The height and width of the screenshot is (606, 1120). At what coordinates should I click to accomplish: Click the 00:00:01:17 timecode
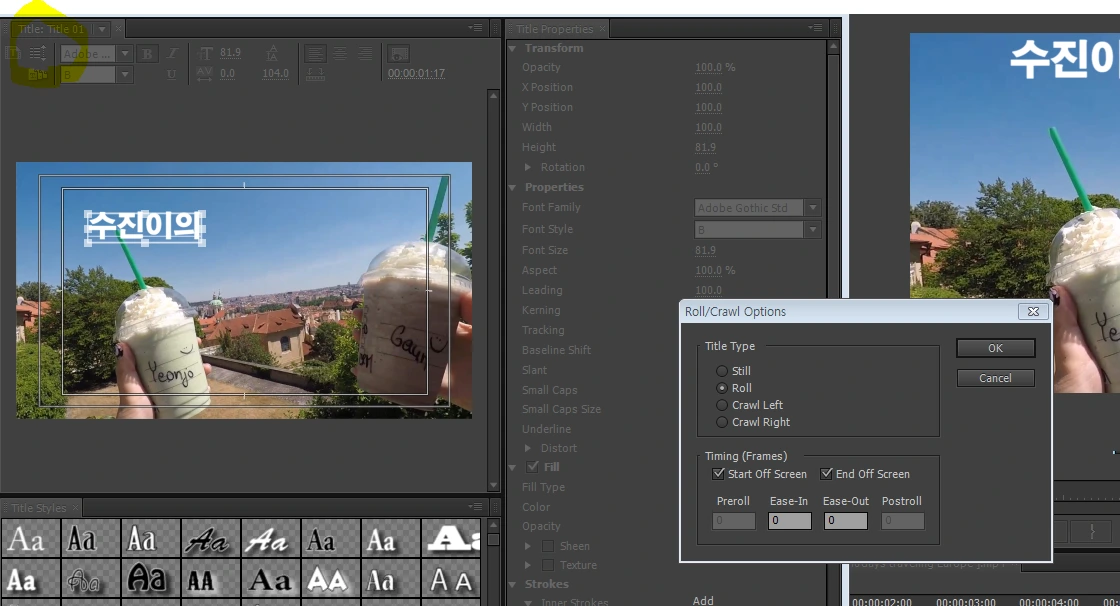(416, 74)
